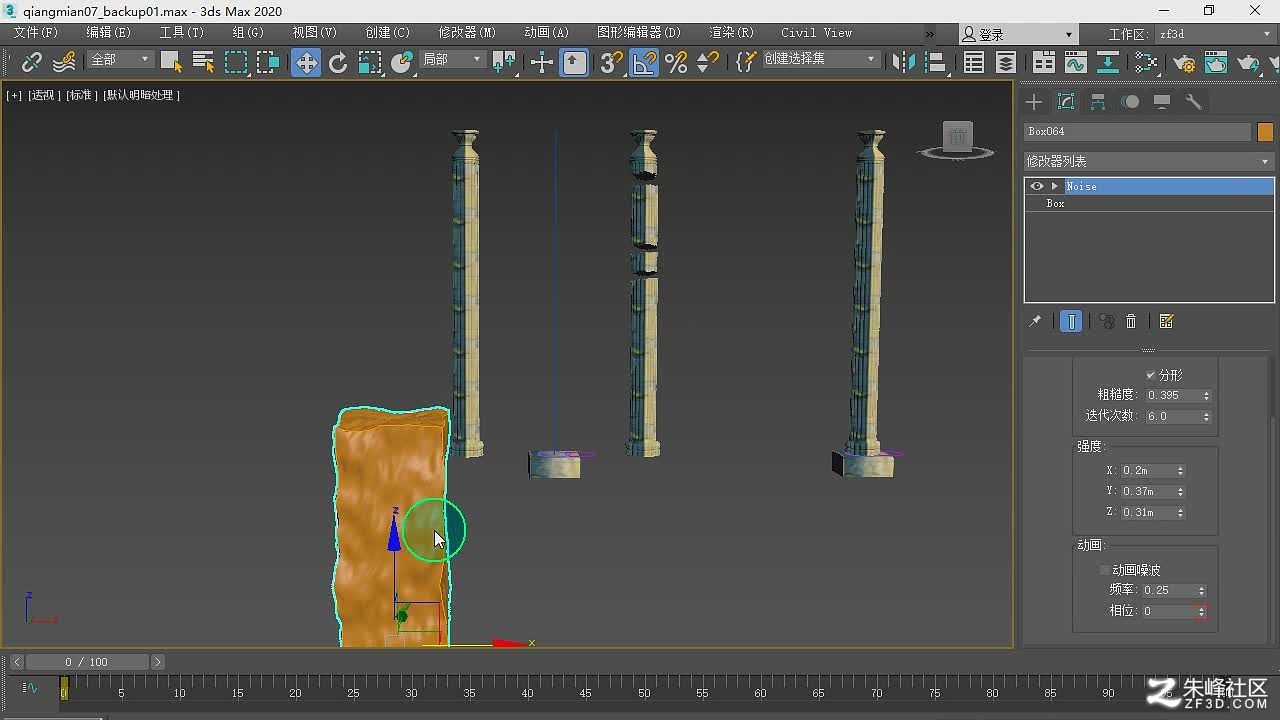Remove modifier with trash icon
The image size is (1280, 720).
click(1131, 322)
